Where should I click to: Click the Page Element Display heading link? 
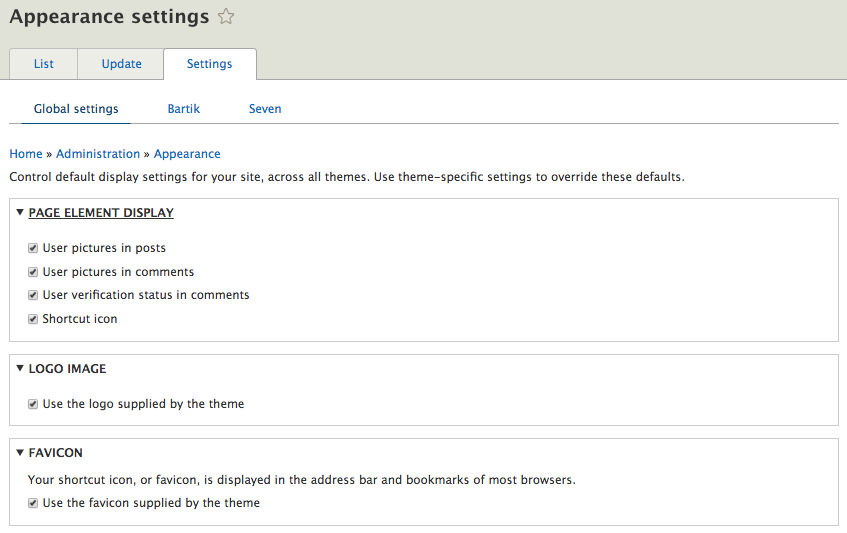[x=101, y=213]
